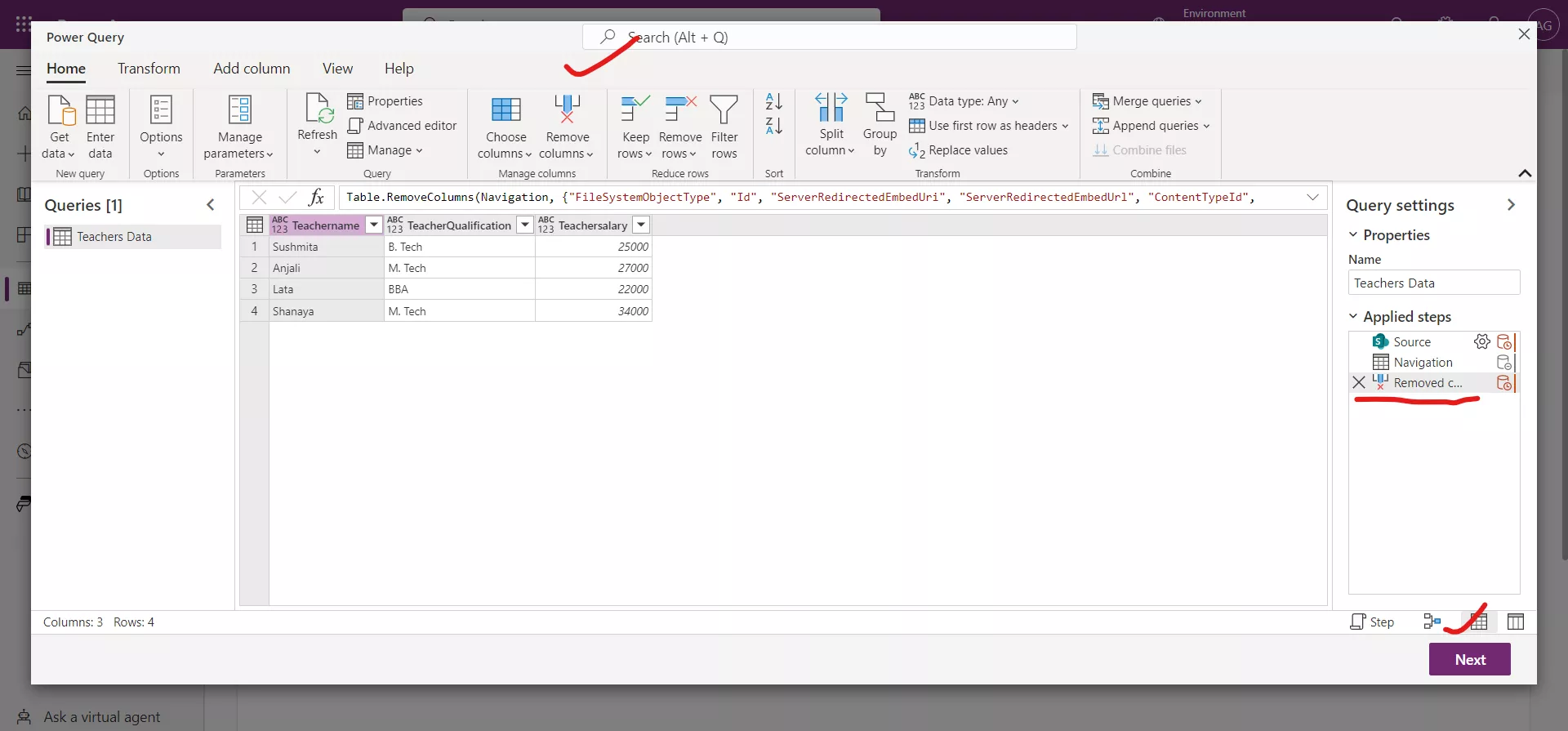Image resolution: width=1568 pixels, height=731 pixels.
Task: Click the table select-all corner icon
Action: pyautogui.click(x=254, y=225)
